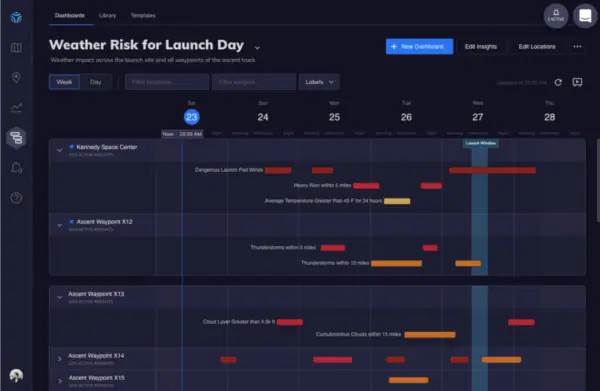Click the Launch Window marker label
Screen dimensions: 600x391
coord(481,143)
